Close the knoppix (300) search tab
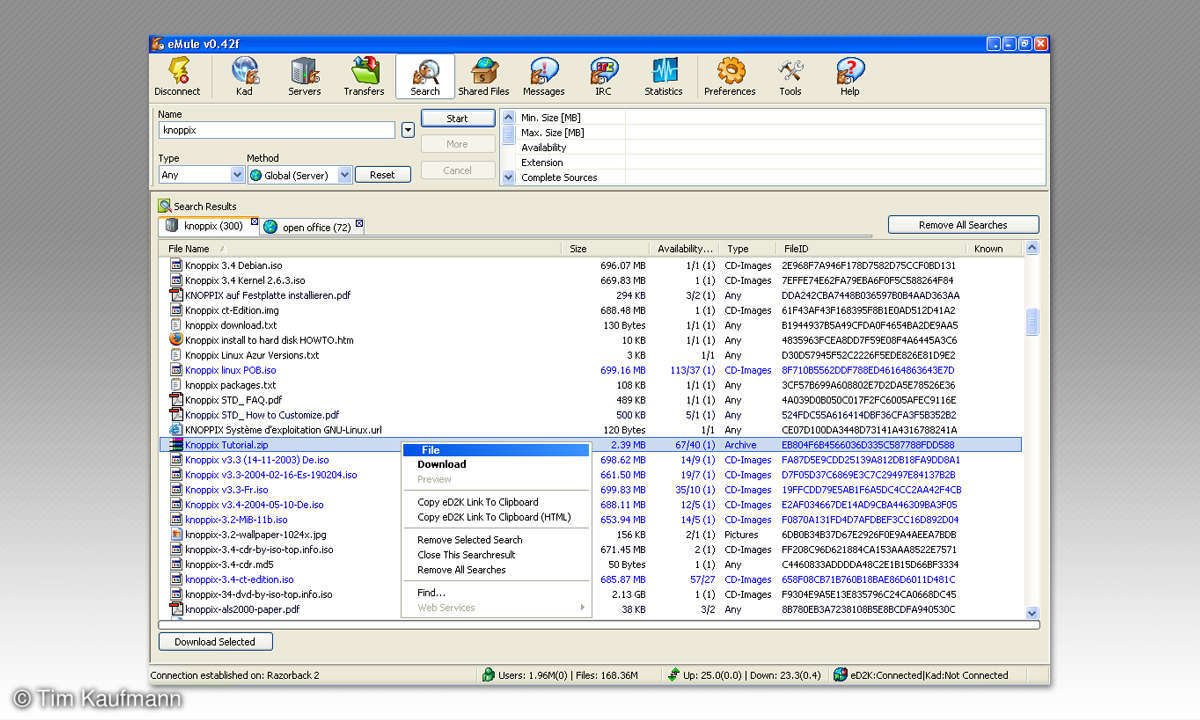 tap(254, 222)
